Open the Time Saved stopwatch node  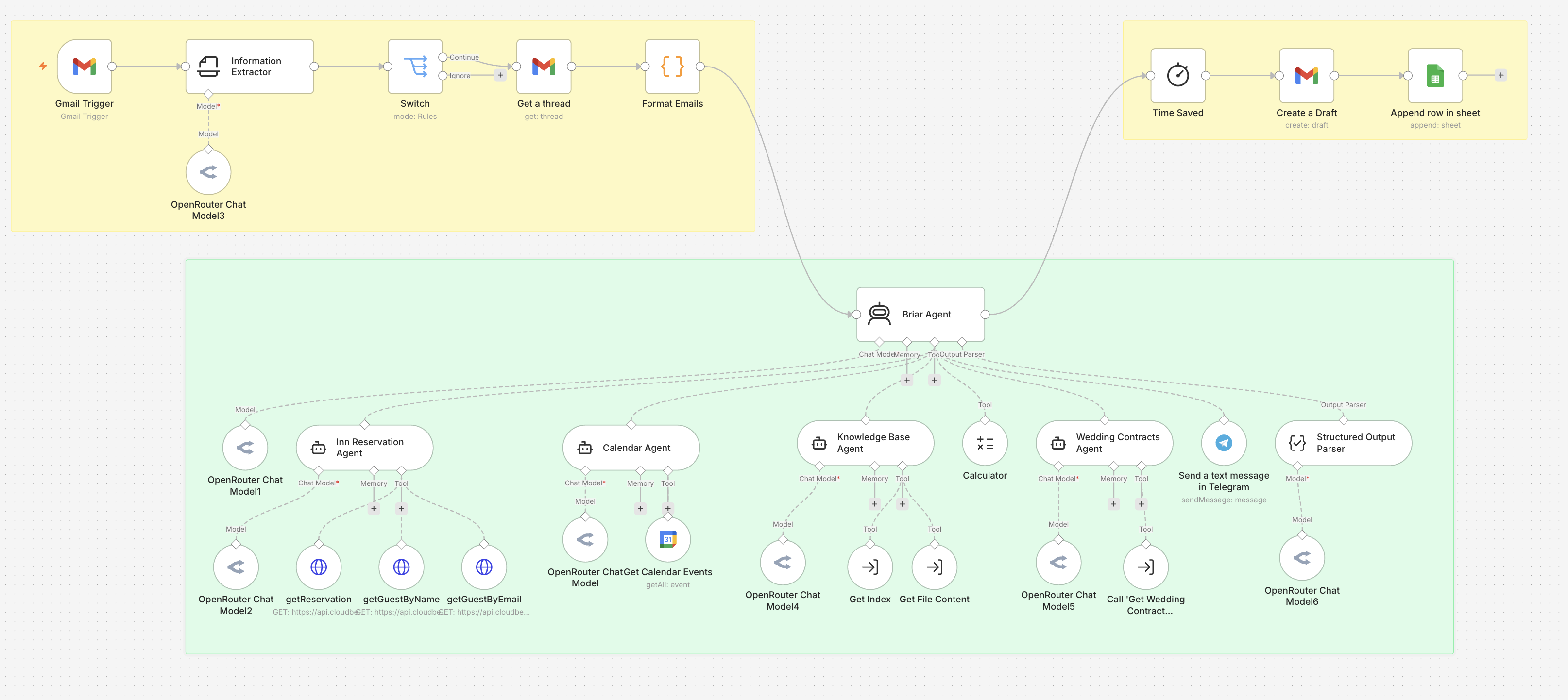[x=1178, y=75]
